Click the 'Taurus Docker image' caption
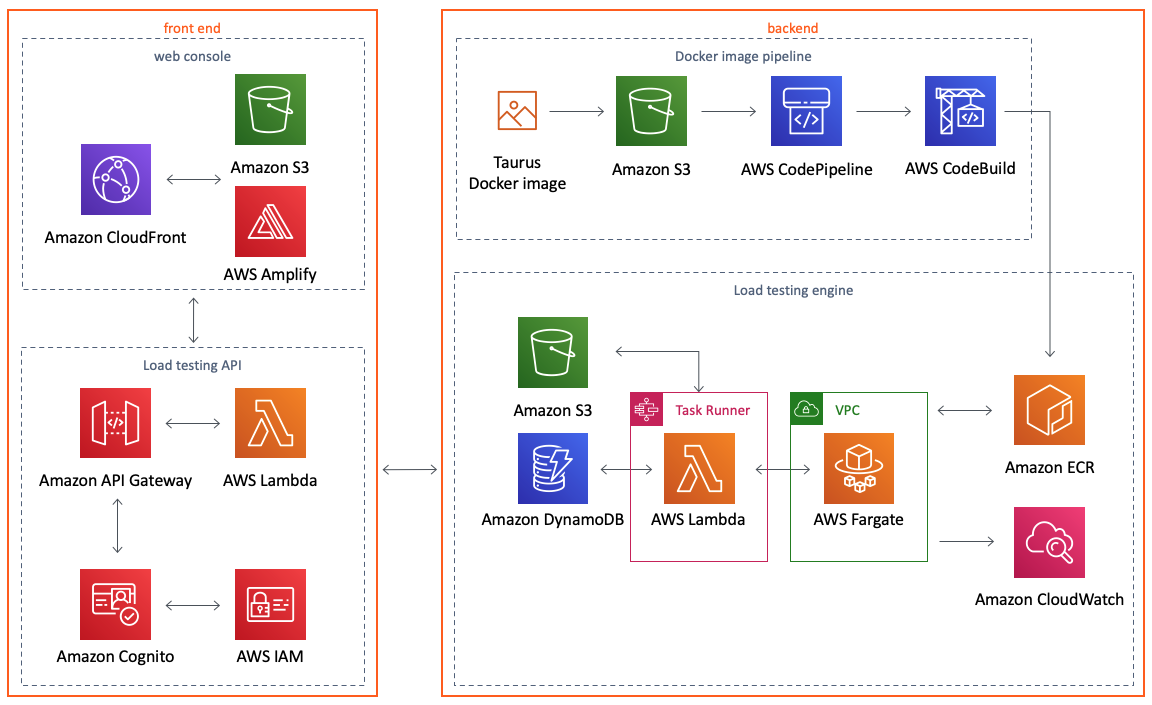The image size is (1152, 705). click(x=517, y=173)
